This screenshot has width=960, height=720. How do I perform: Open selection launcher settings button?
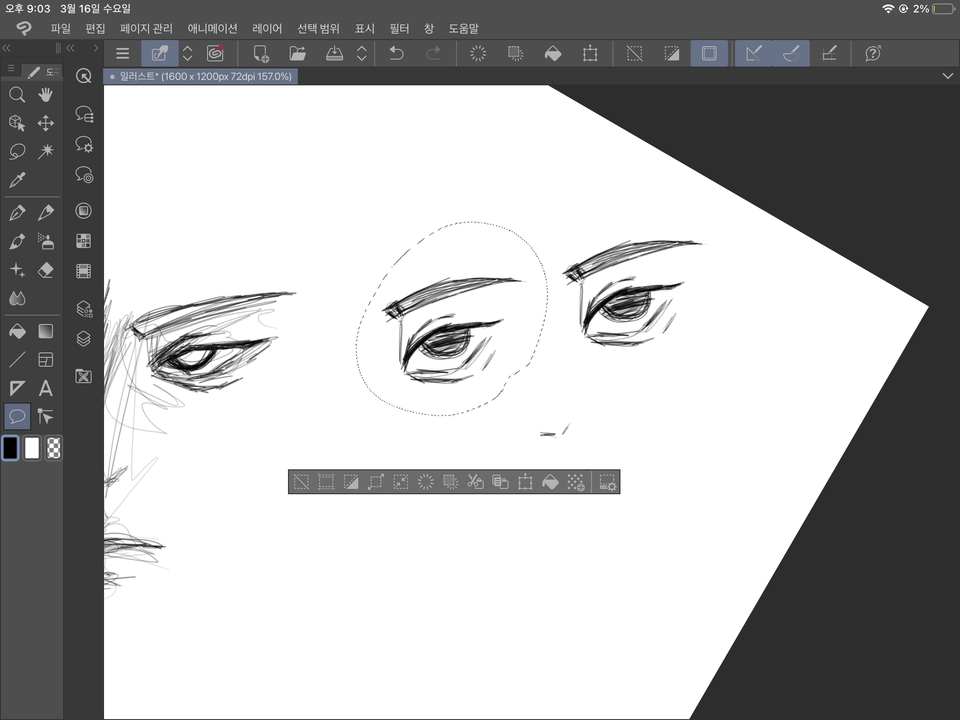[608, 481]
